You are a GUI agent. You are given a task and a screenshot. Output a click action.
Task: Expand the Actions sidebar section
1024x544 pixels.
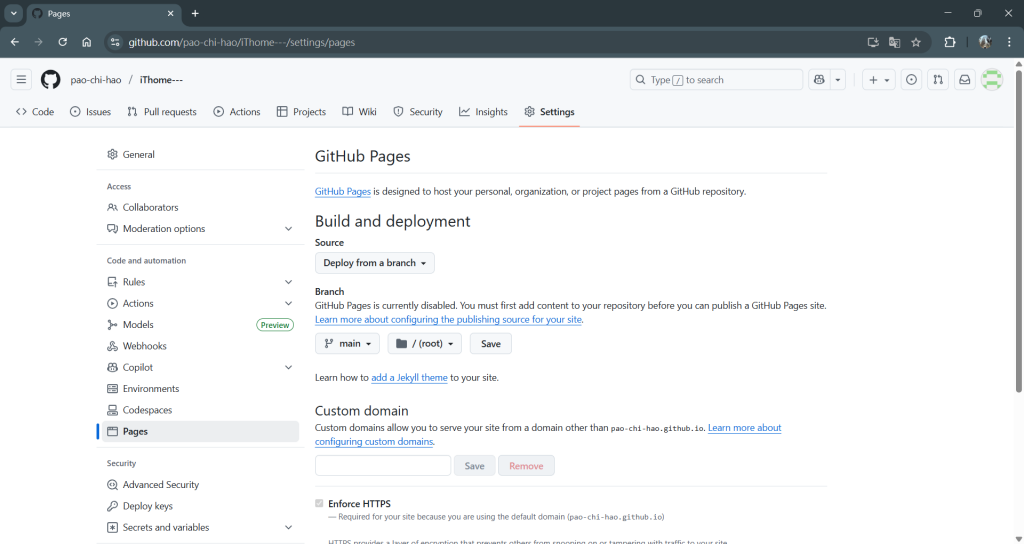tap(200, 304)
